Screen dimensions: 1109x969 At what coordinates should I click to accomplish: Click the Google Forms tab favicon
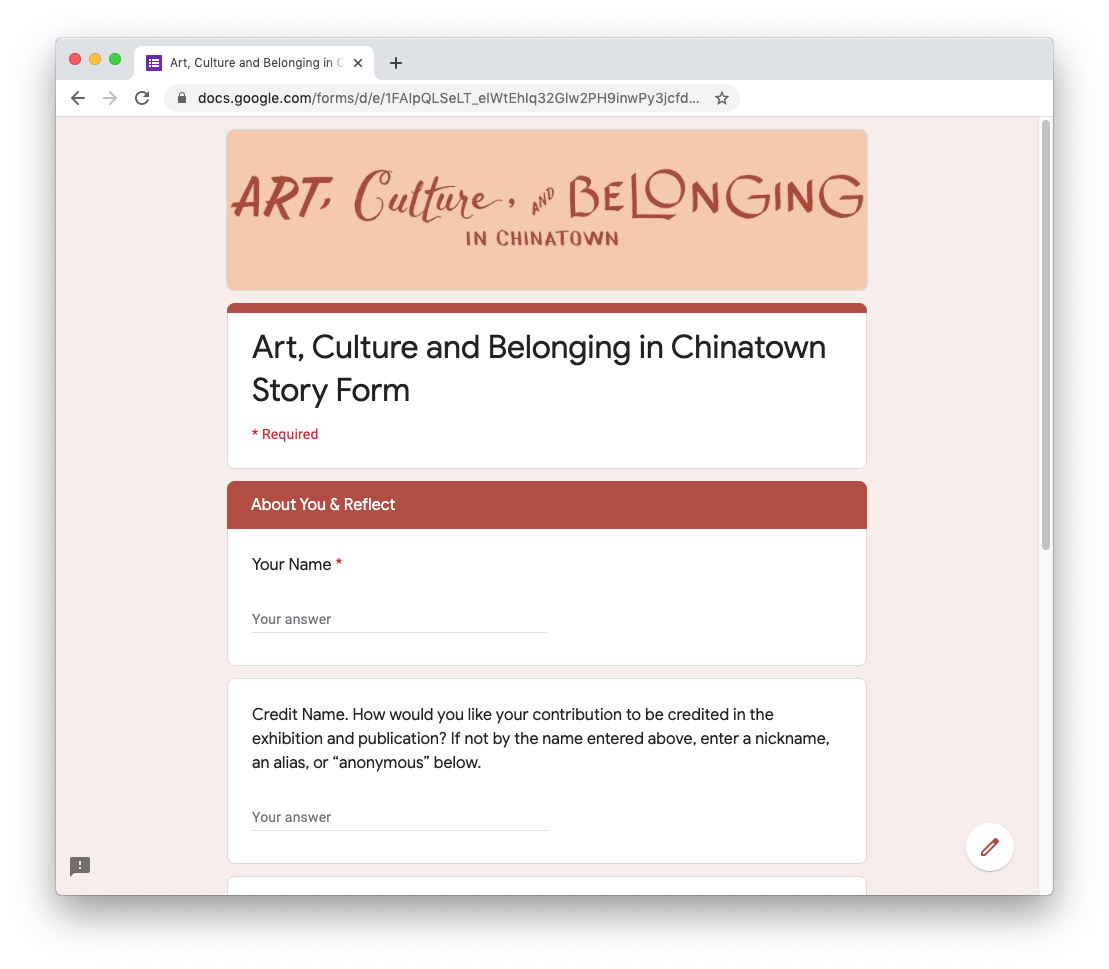(x=153, y=63)
